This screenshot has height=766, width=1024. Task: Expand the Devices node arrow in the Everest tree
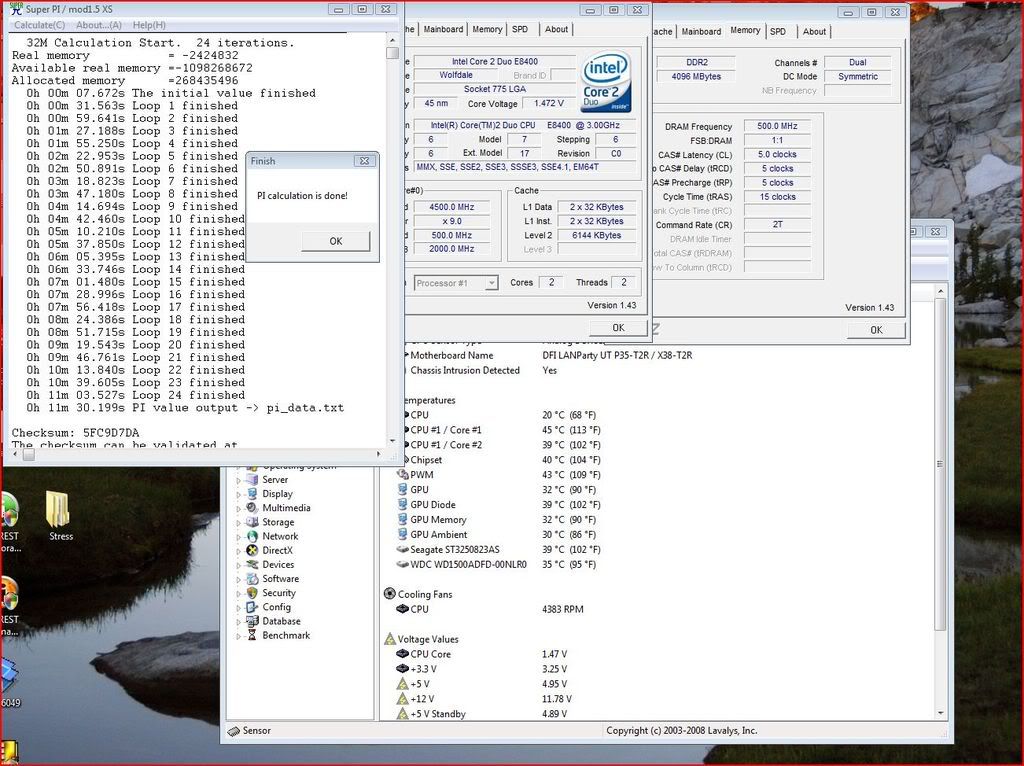(238, 566)
